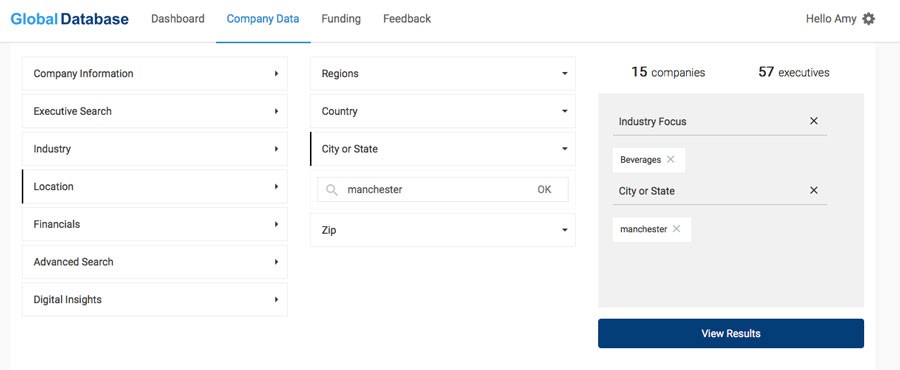Image resolution: width=900 pixels, height=370 pixels.
Task: Click the search magnifier icon in city field
Action: [332, 189]
